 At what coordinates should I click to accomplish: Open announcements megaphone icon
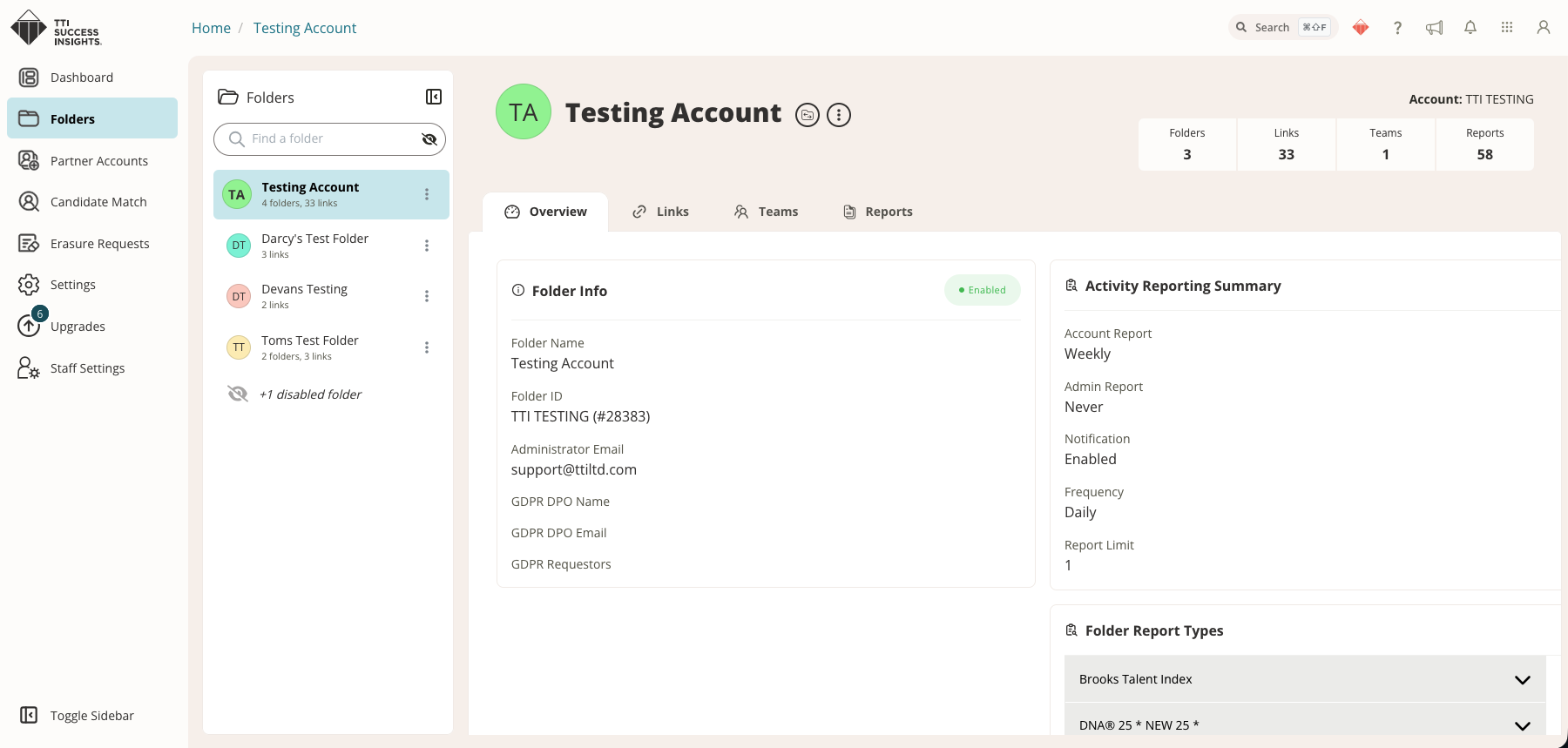(x=1434, y=28)
